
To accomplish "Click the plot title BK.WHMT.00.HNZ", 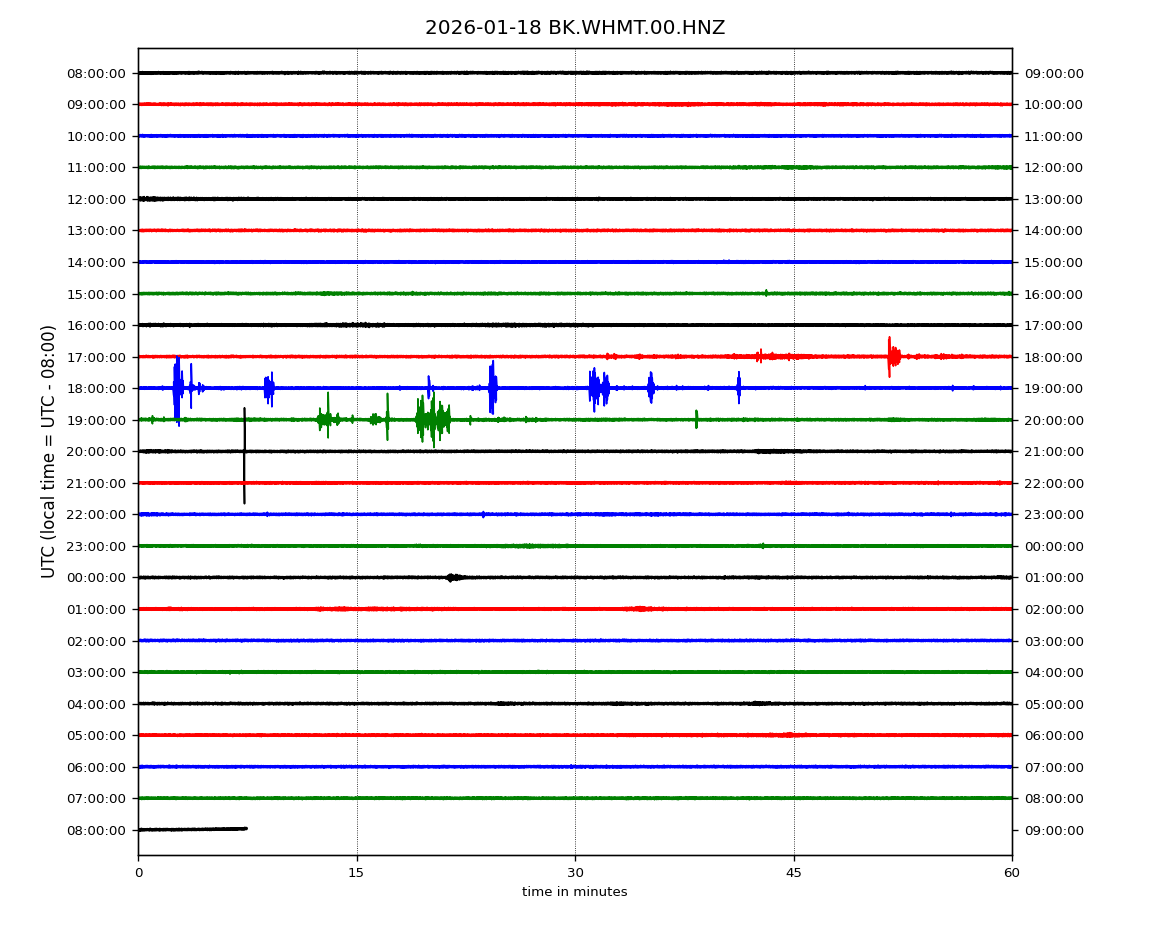I will [574, 28].
